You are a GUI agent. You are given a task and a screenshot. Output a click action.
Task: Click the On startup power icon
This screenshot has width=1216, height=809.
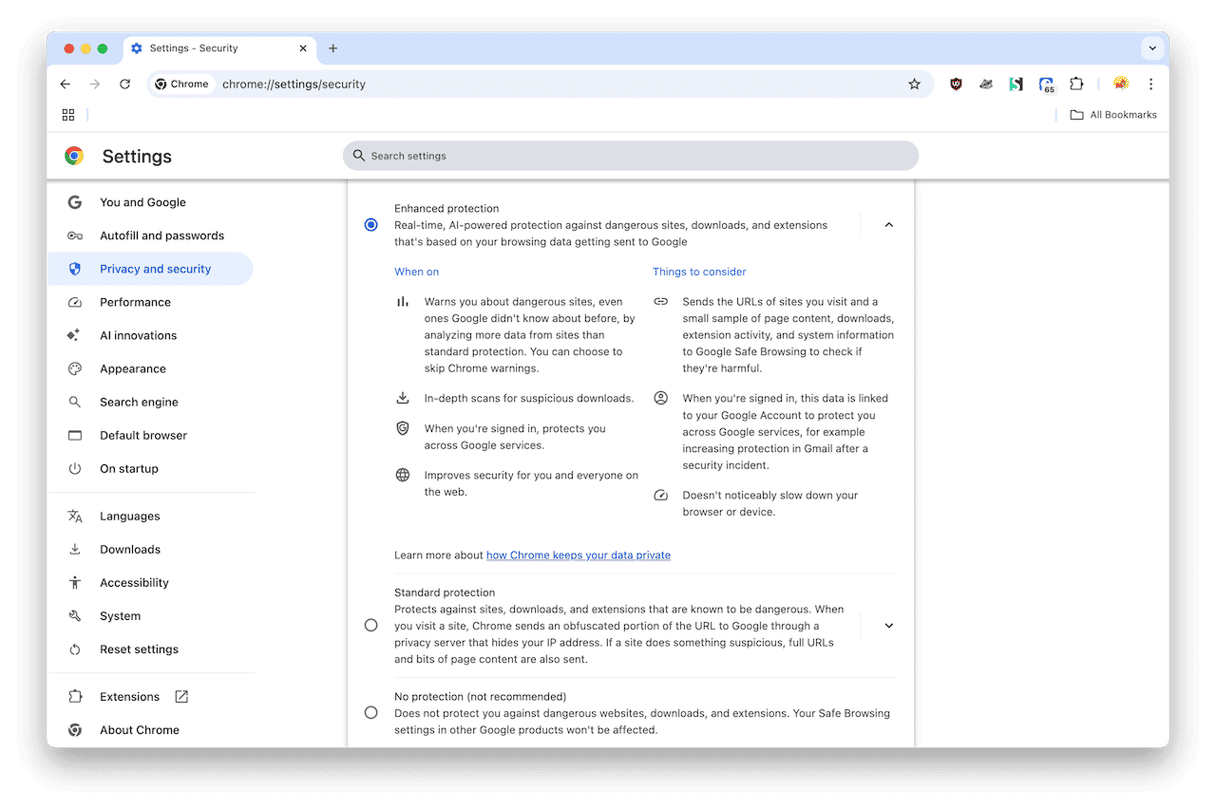75,469
